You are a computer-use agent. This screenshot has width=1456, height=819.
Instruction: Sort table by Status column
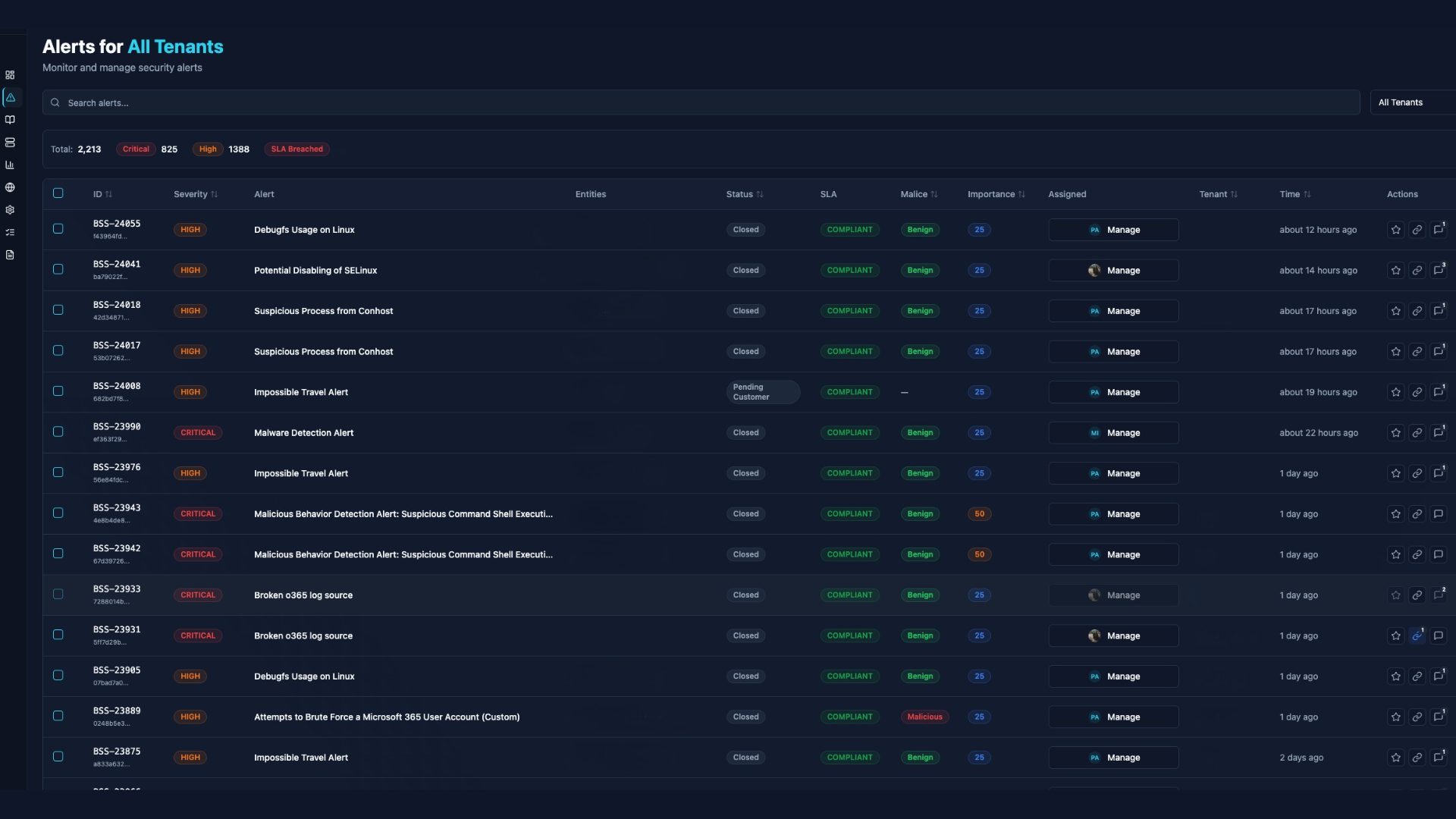click(x=745, y=195)
